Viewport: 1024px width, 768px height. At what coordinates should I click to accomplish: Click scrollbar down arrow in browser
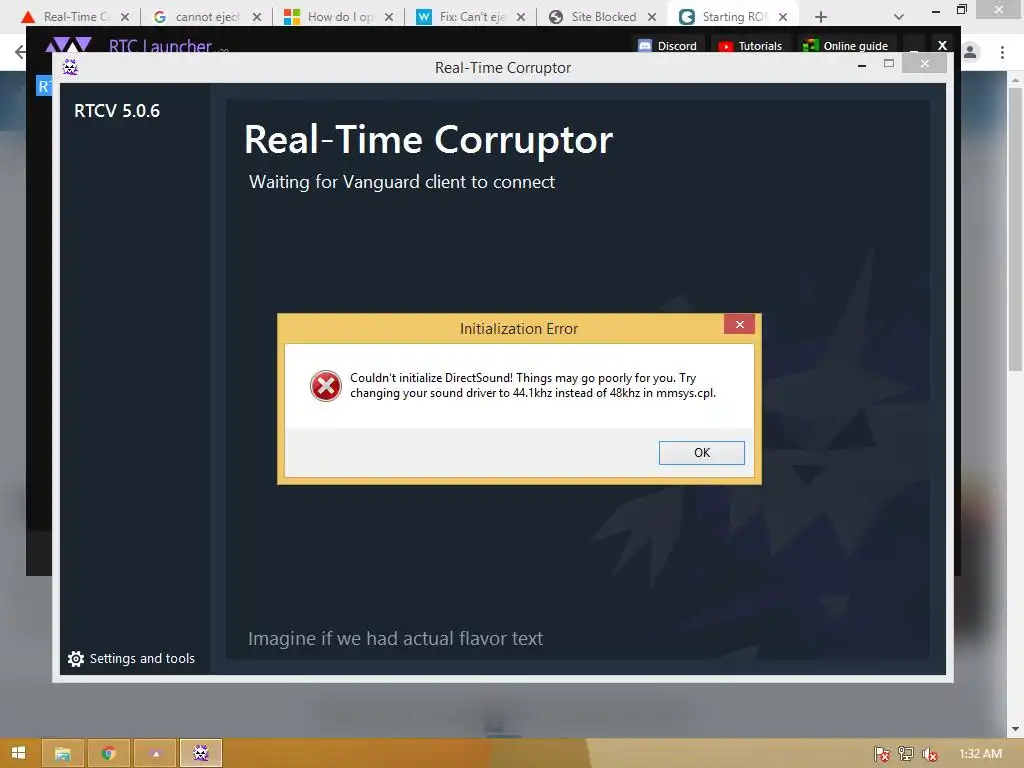tap(1014, 729)
